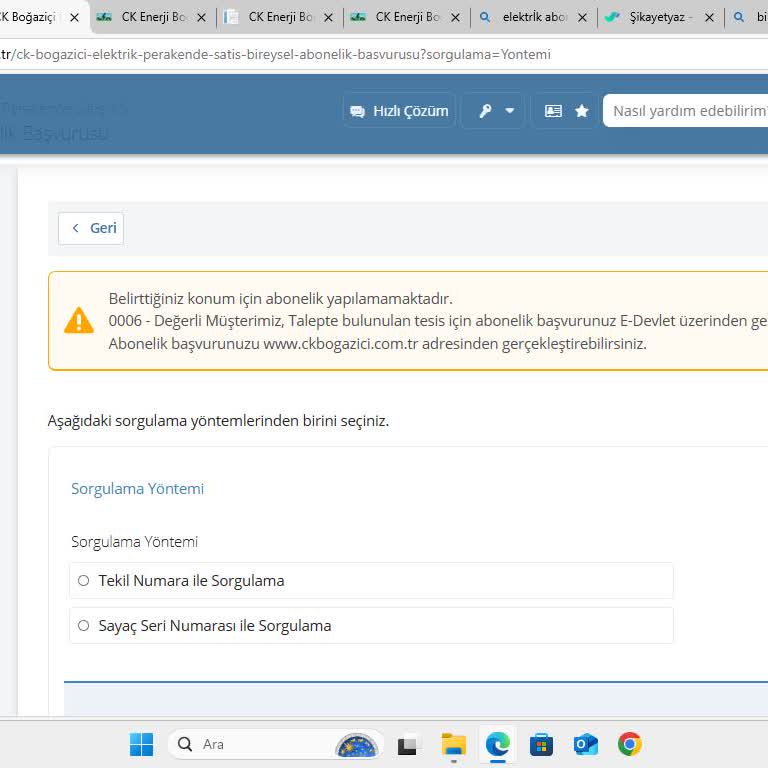This screenshot has width=768, height=768.
Task: Click the Hızlı Çözüm button
Action: click(x=399, y=111)
